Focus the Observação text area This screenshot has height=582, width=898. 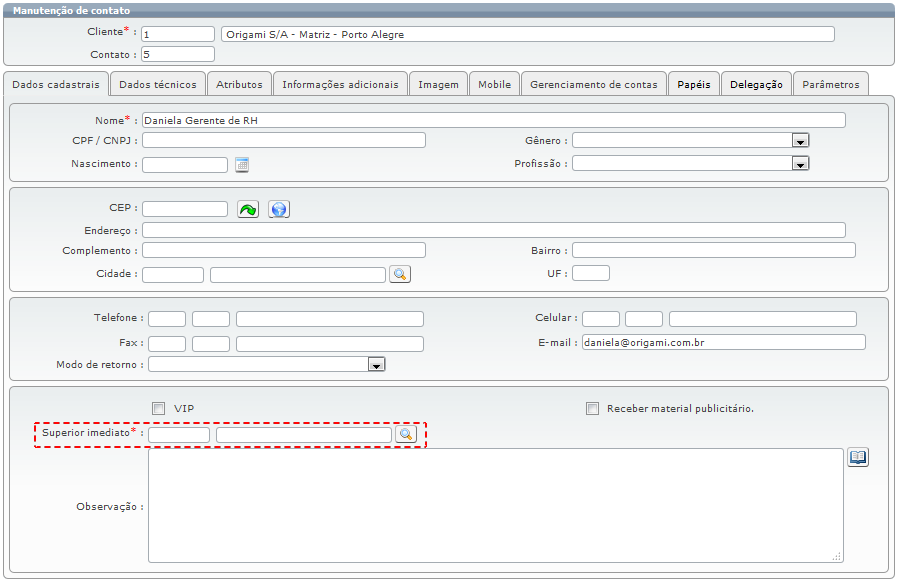point(495,505)
